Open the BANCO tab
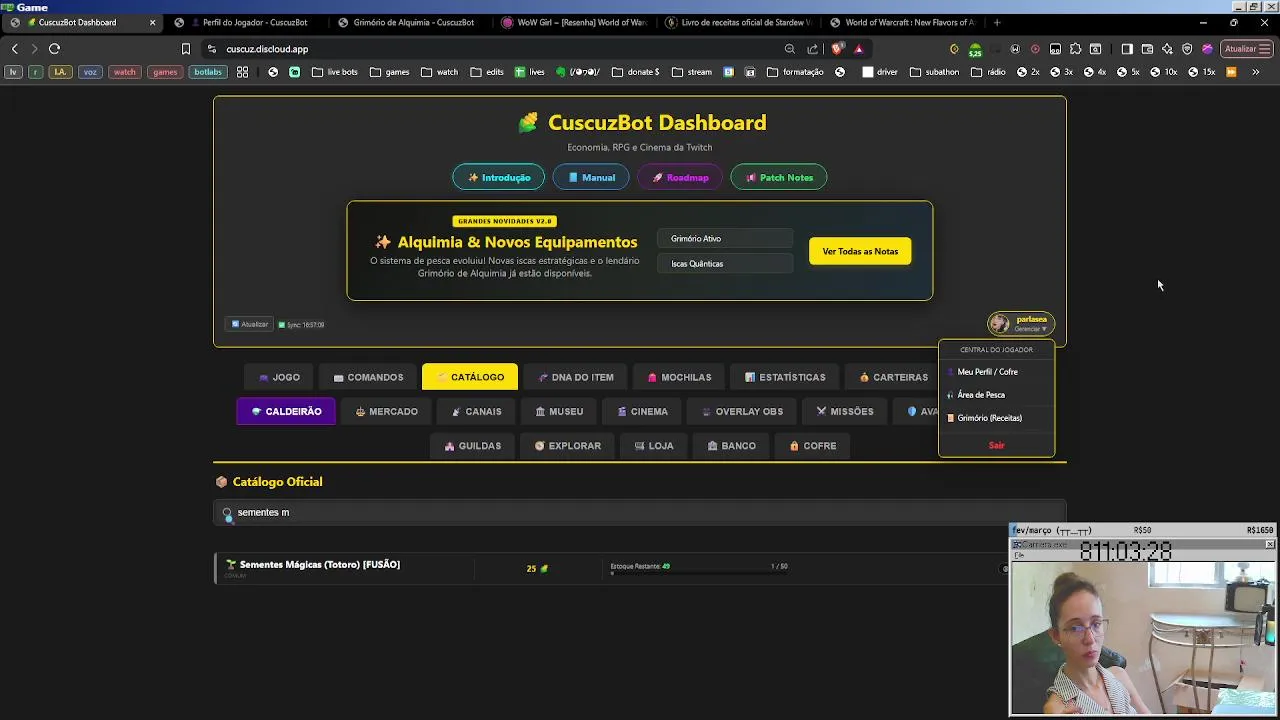Viewport: 1280px width, 720px height. (x=731, y=445)
